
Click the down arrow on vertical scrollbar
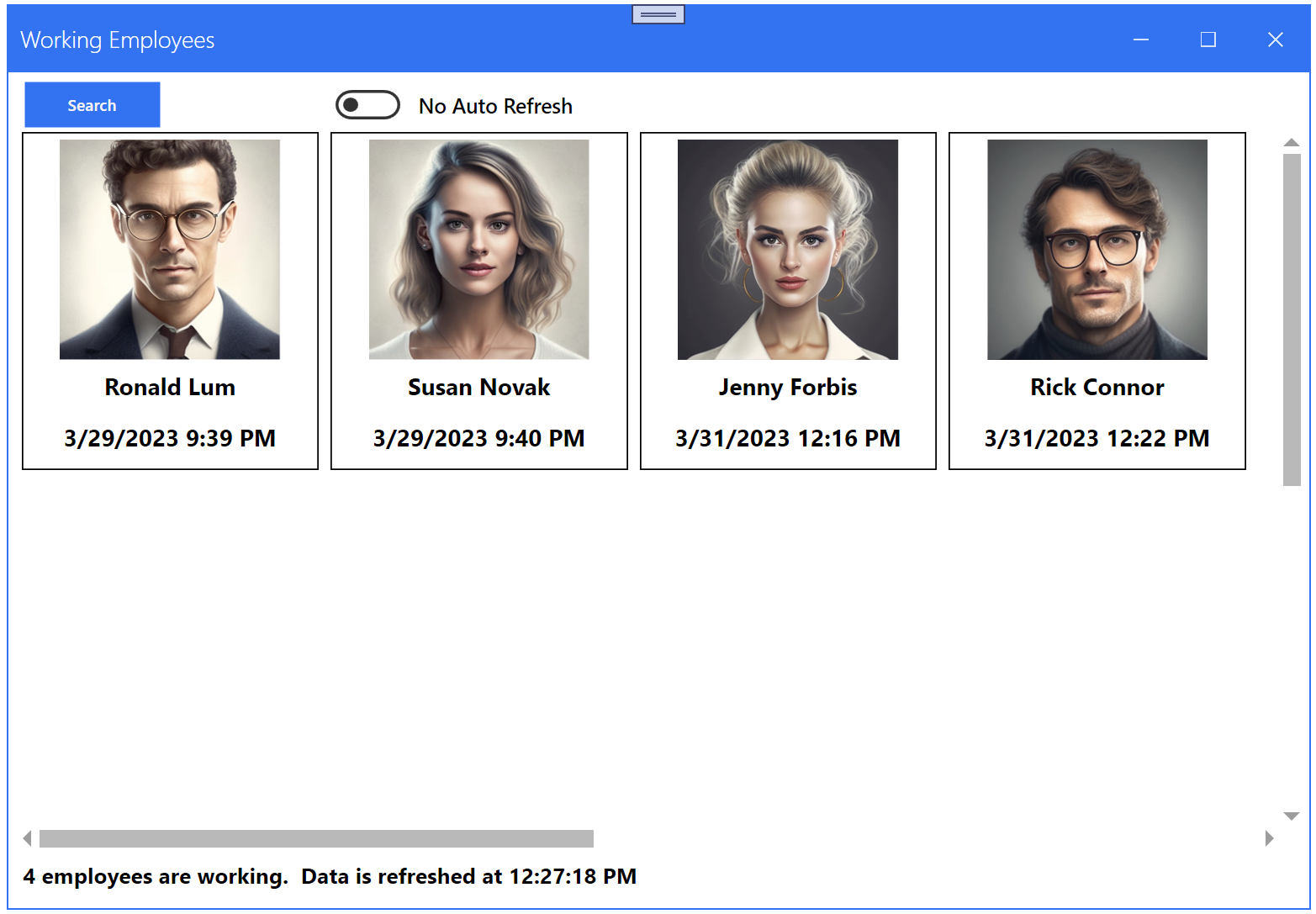(1291, 814)
